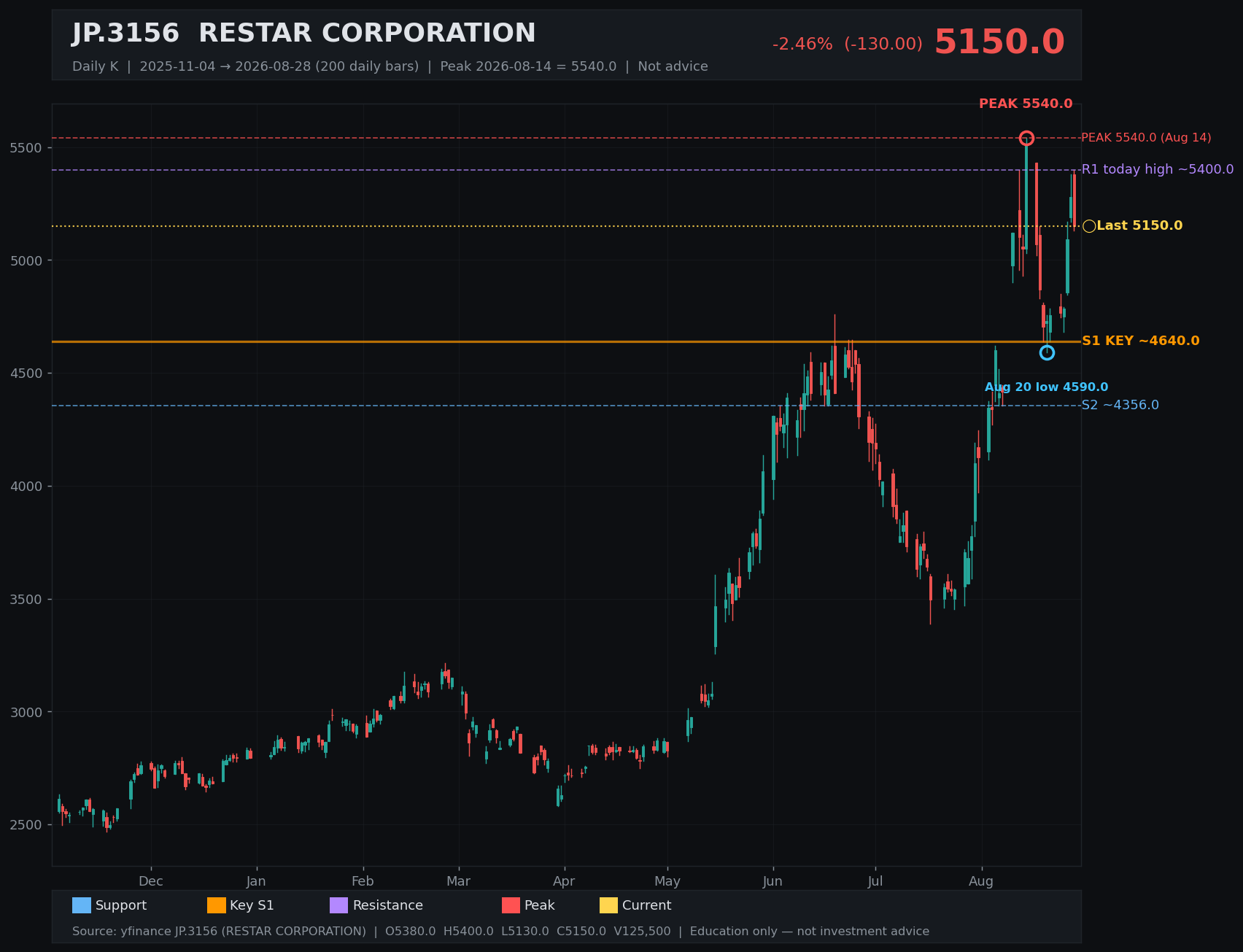Image resolution: width=1243 pixels, height=952 pixels.
Task: Click the "Peak" legend label
Action: [540, 905]
